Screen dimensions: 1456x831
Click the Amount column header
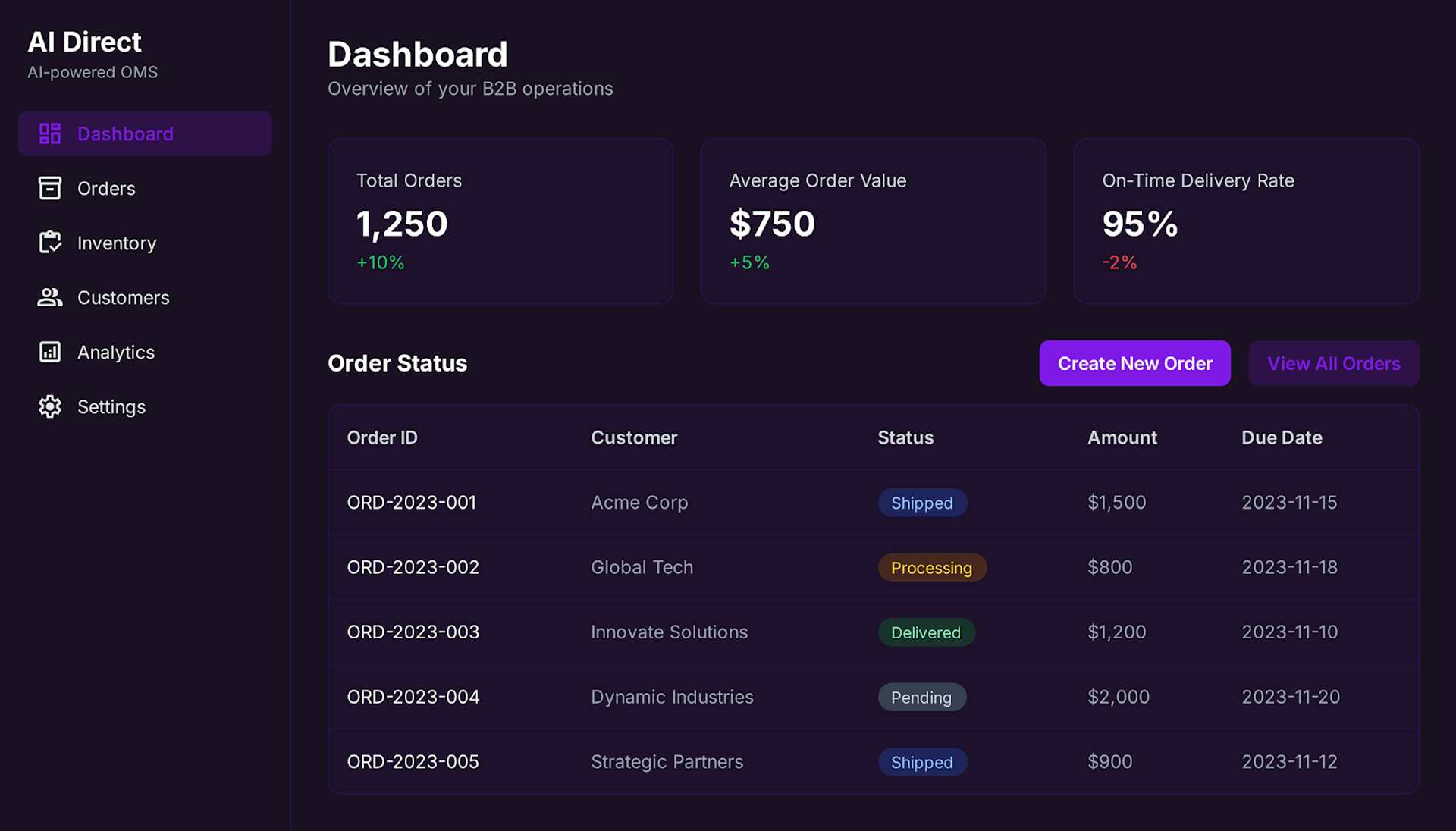click(x=1122, y=437)
